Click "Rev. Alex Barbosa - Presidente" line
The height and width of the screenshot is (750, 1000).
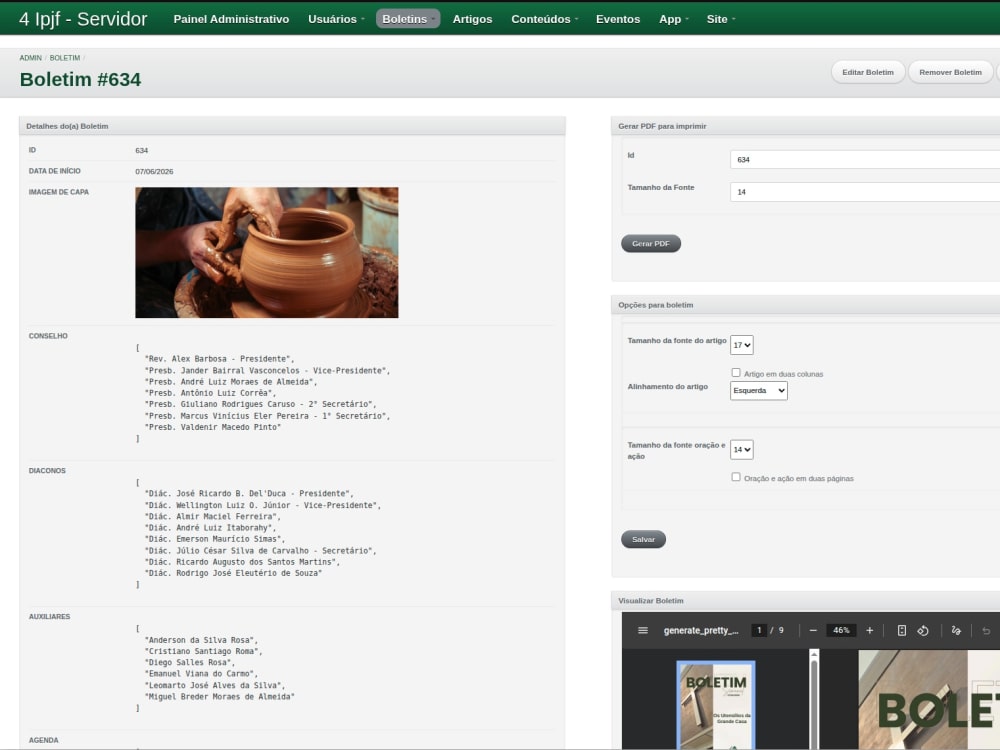point(219,359)
